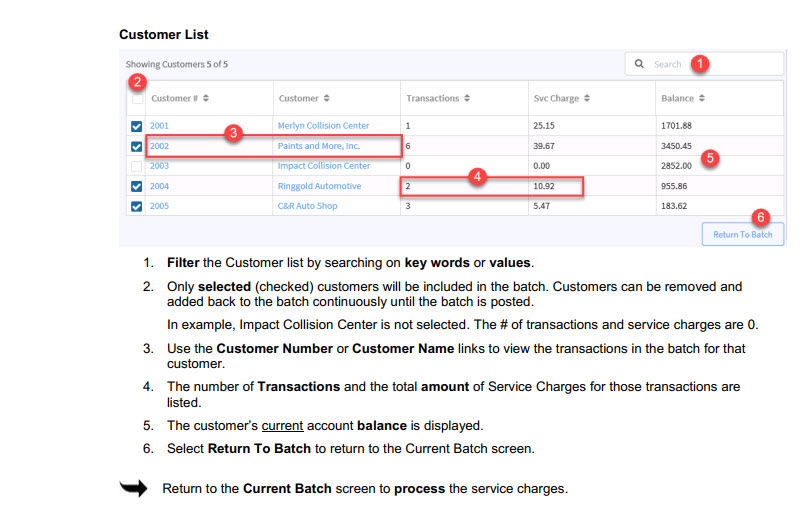Uncheck customer 2001 checkbox
Viewport: 803px width, 509px height.
coord(137,126)
